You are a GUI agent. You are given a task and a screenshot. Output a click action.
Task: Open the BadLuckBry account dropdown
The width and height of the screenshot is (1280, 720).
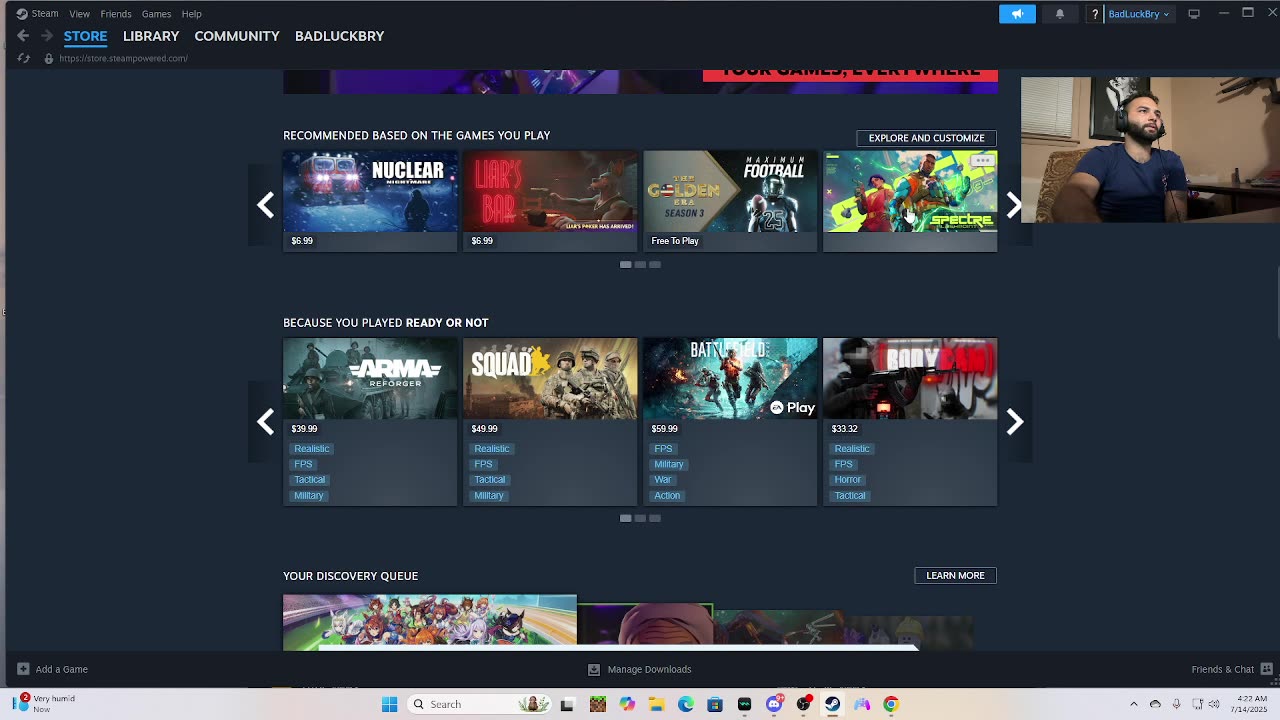point(1138,14)
